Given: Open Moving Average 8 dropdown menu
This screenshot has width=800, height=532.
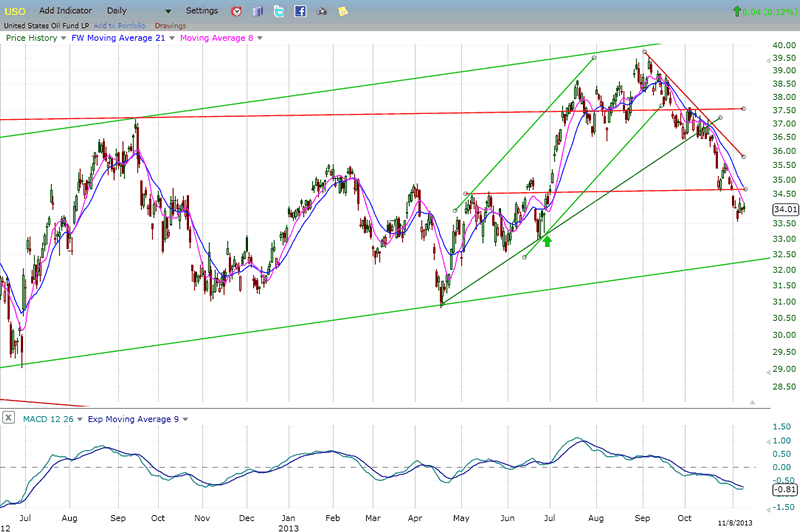Looking at the screenshot, I should coord(260,38).
